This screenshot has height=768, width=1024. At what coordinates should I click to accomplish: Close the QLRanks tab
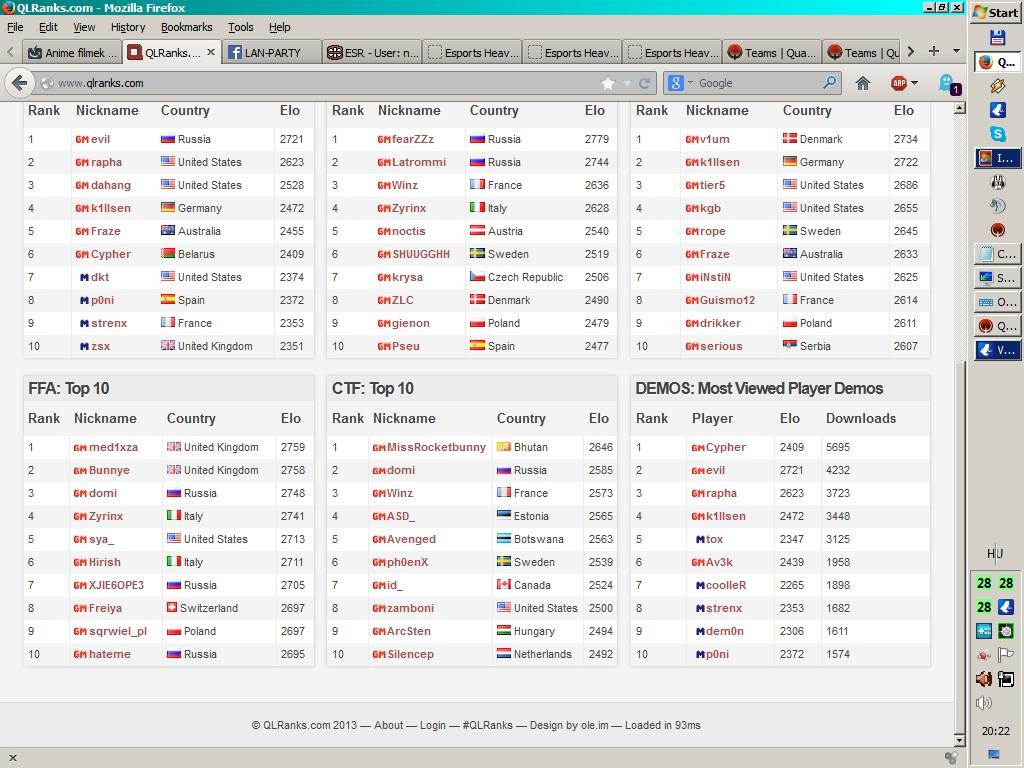click(x=210, y=52)
